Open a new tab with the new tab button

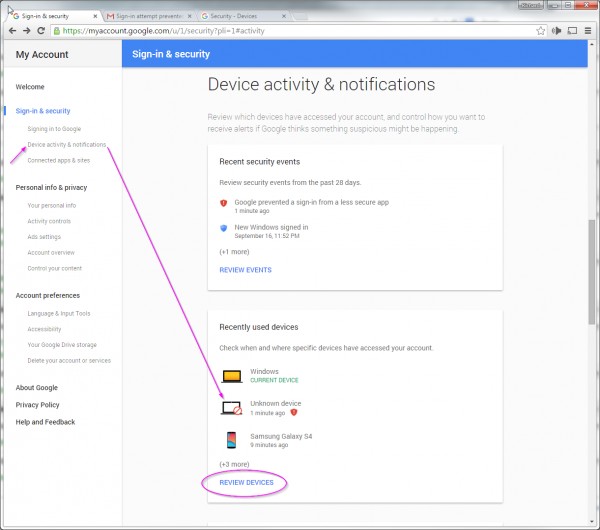[300, 16]
